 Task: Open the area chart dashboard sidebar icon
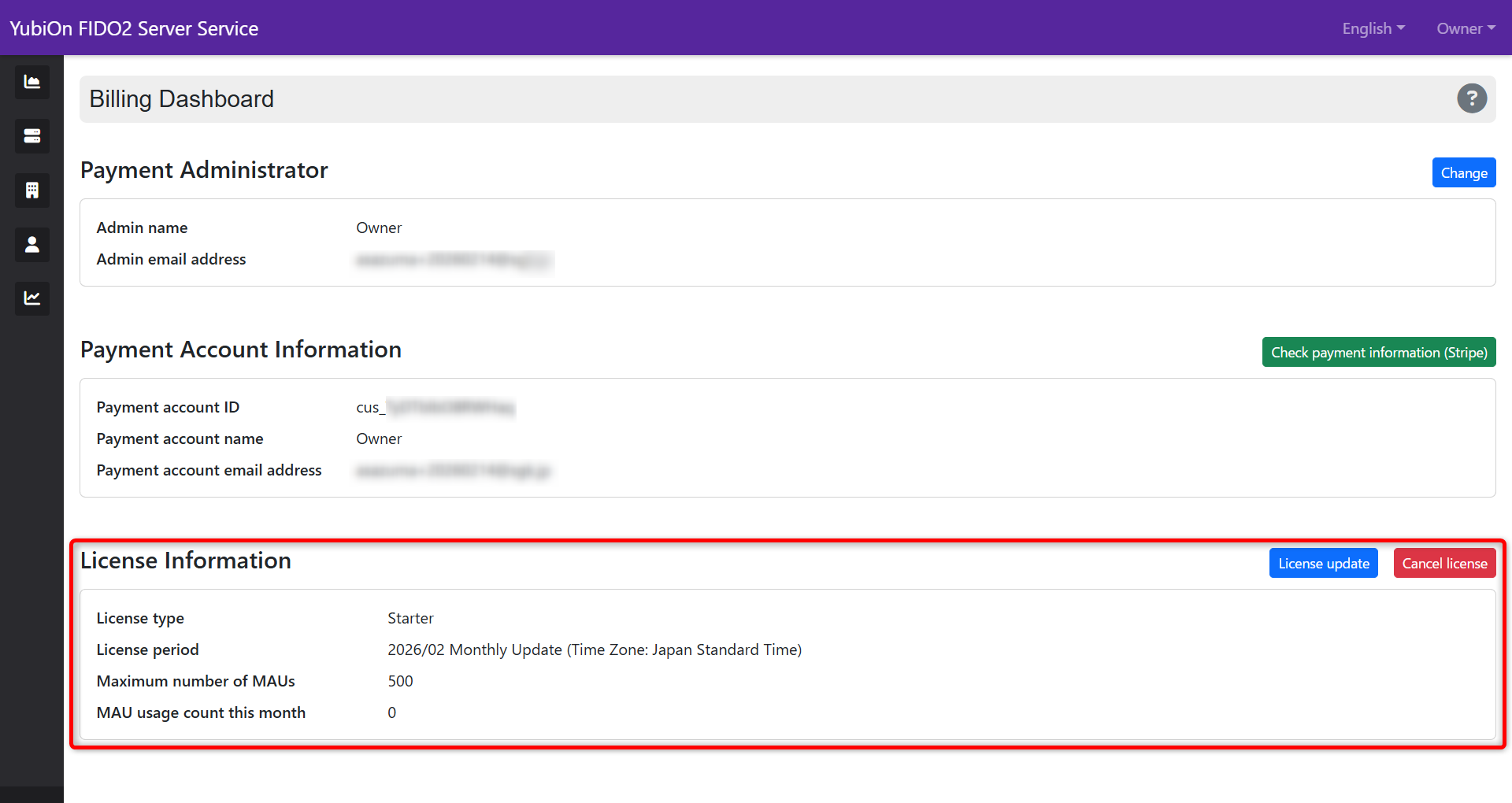(x=31, y=82)
